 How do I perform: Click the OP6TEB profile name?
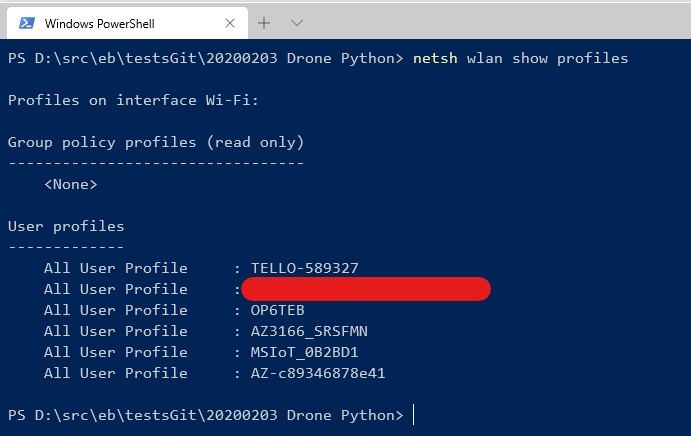[x=278, y=310]
